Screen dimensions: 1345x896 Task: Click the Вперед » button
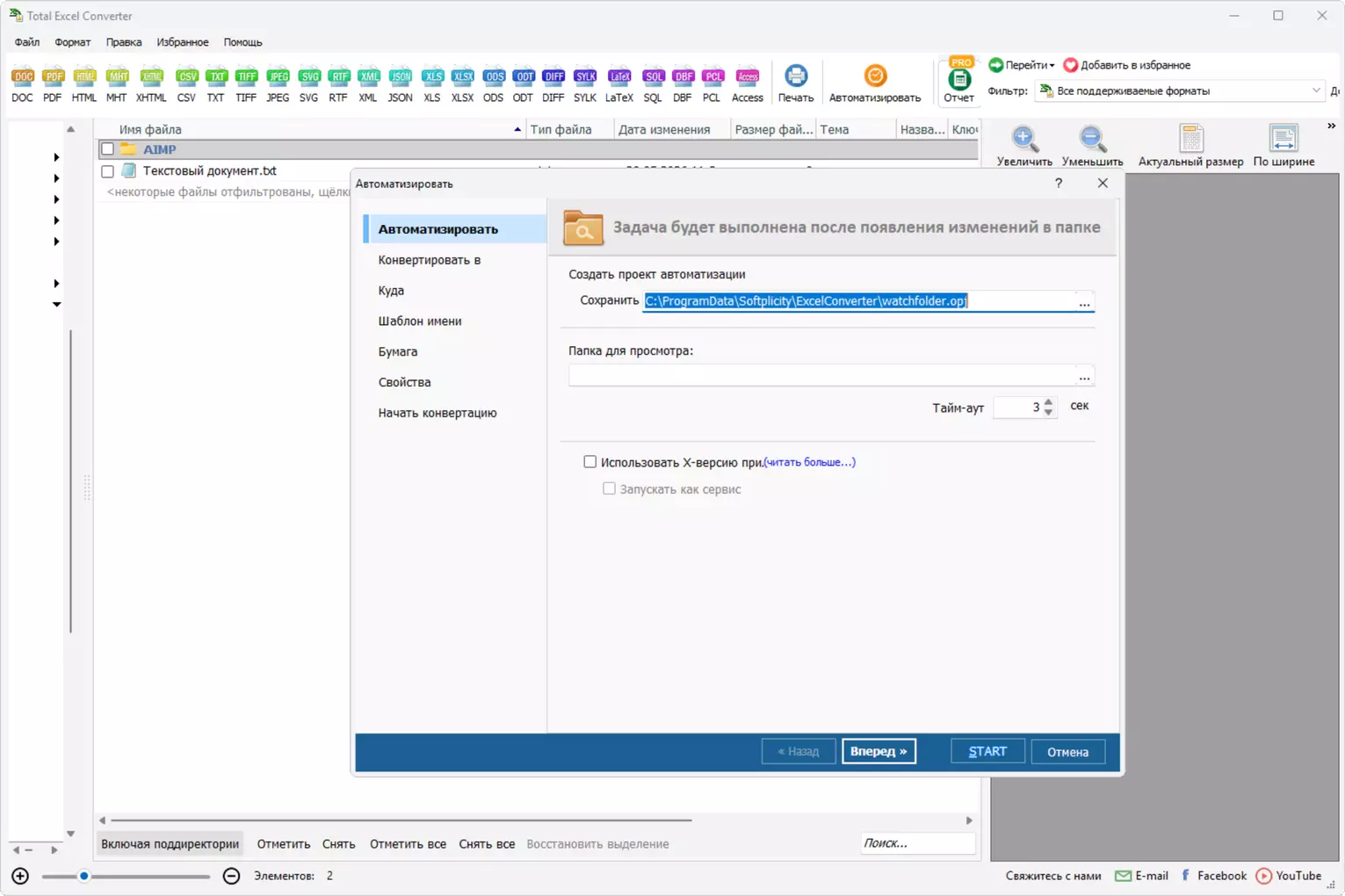tap(879, 751)
